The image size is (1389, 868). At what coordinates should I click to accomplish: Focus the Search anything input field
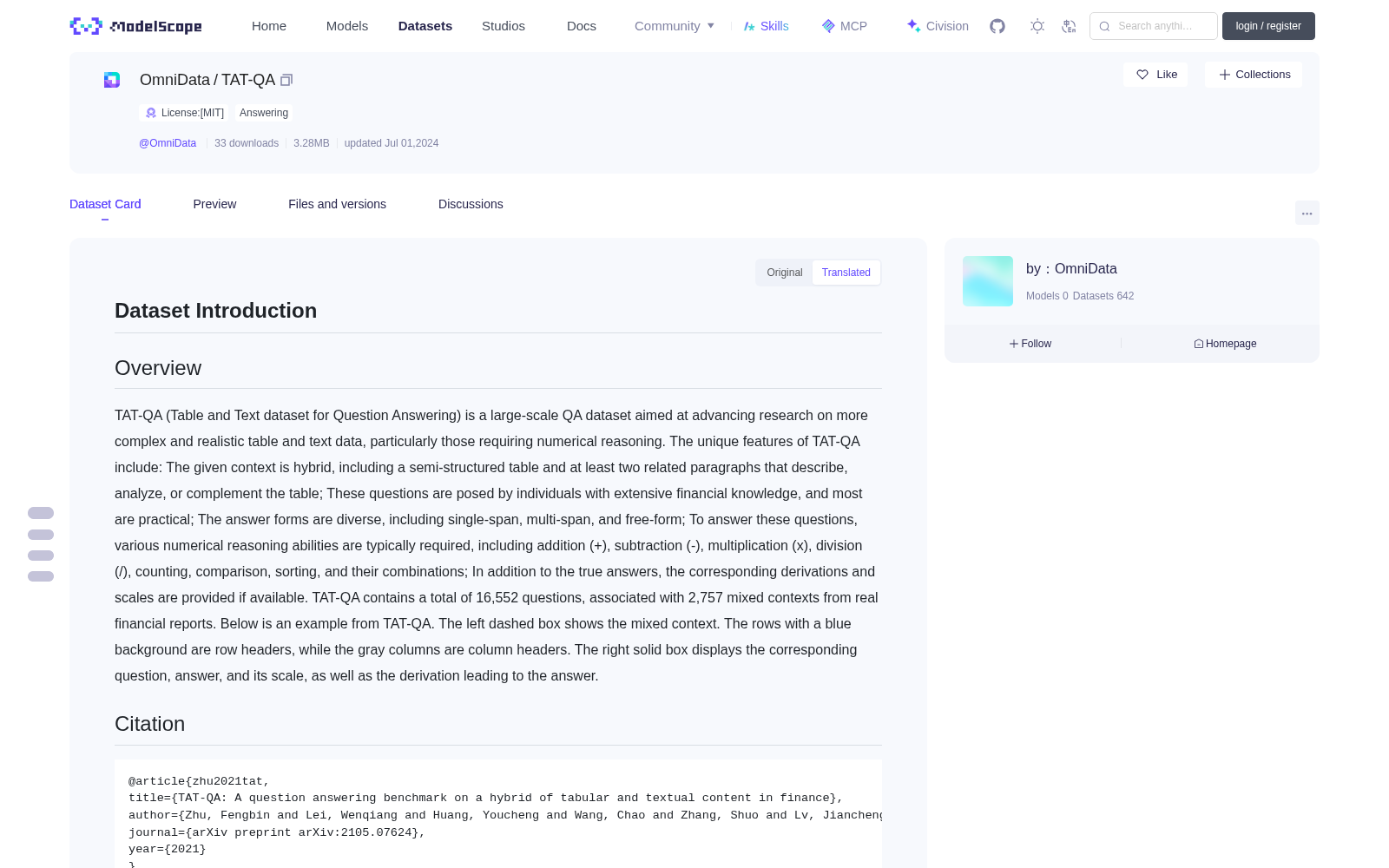click(x=1154, y=26)
